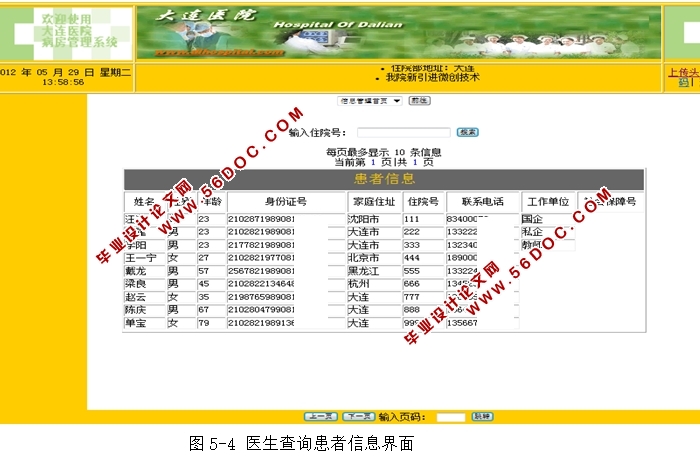
Task: Click the 上传头像 link at top right
Action: [683, 72]
